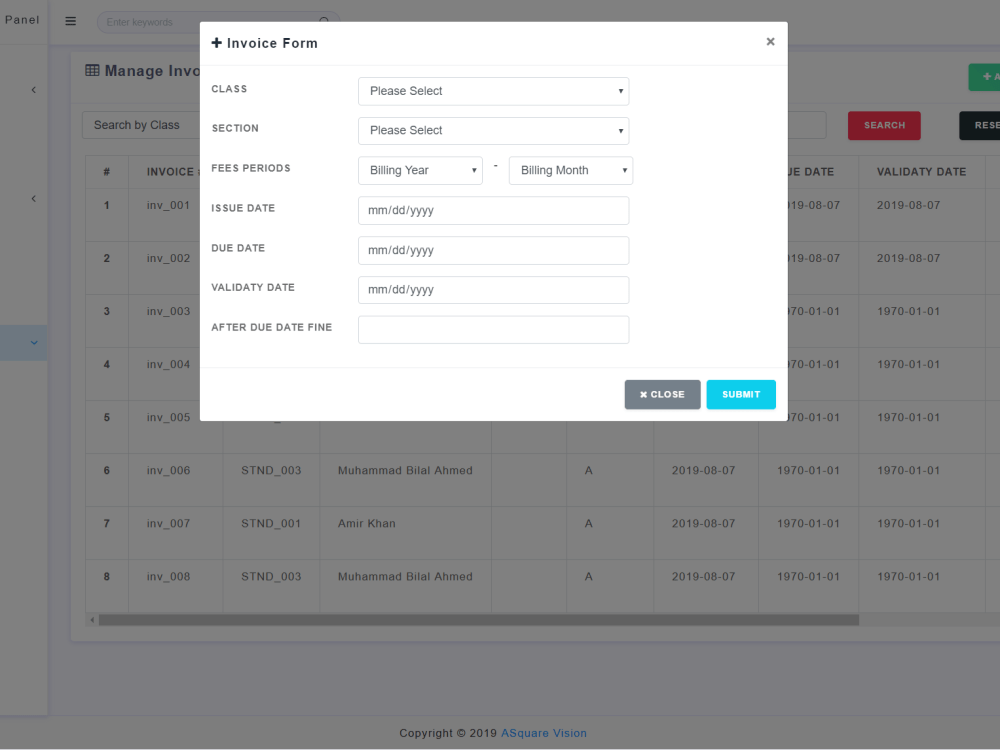Click the magnifier icon in the keyword search

pyautogui.click(x=324, y=20)
